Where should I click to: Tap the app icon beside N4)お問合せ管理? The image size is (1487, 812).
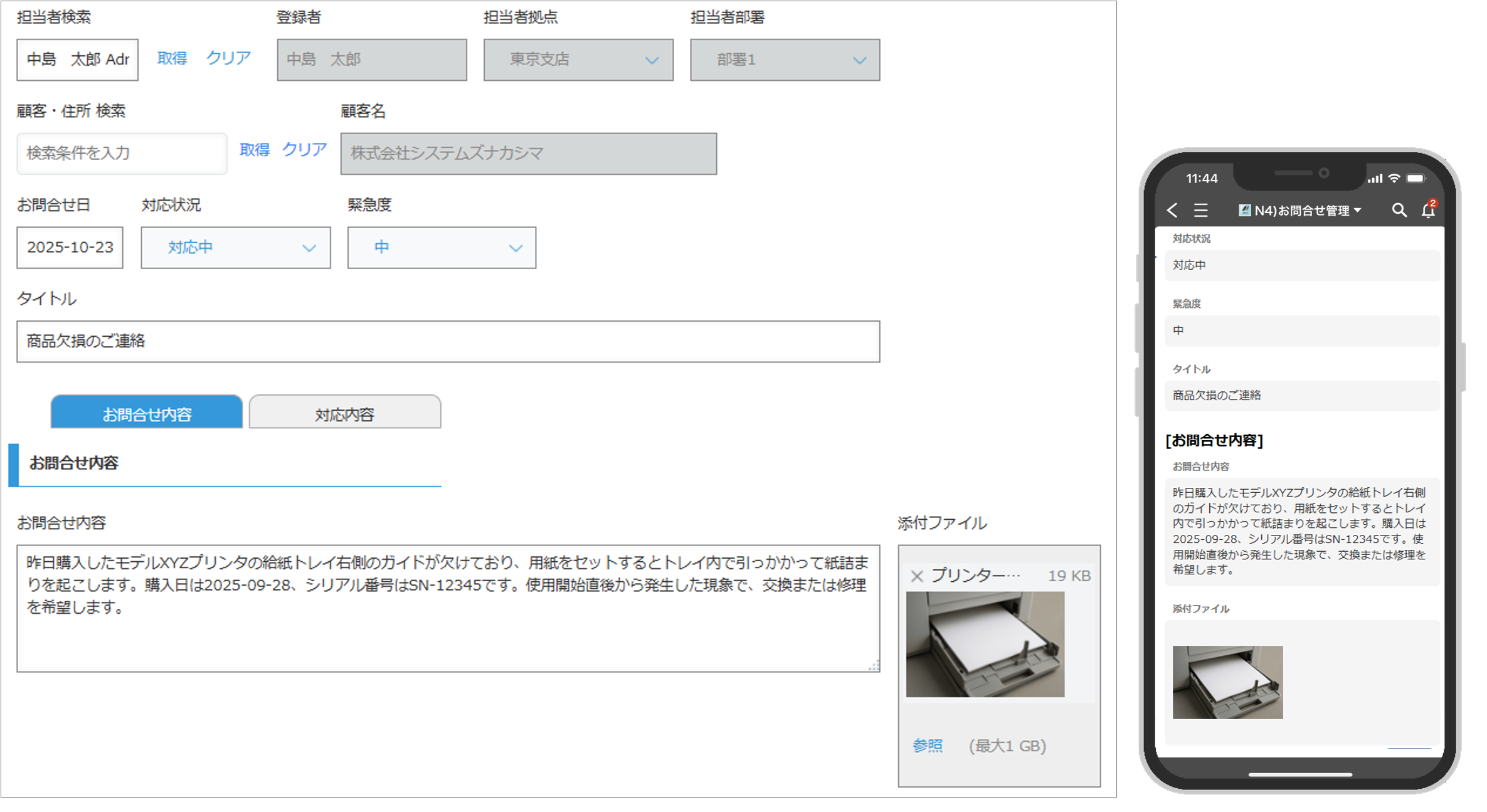[1244, 210]
